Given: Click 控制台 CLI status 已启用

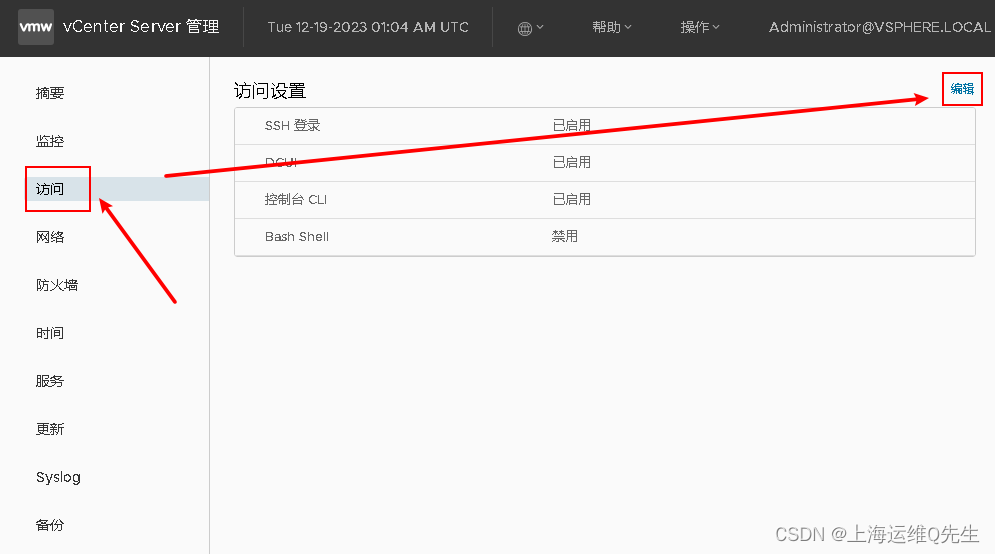Looking at the screenshot, I should (x=572, y=199).
